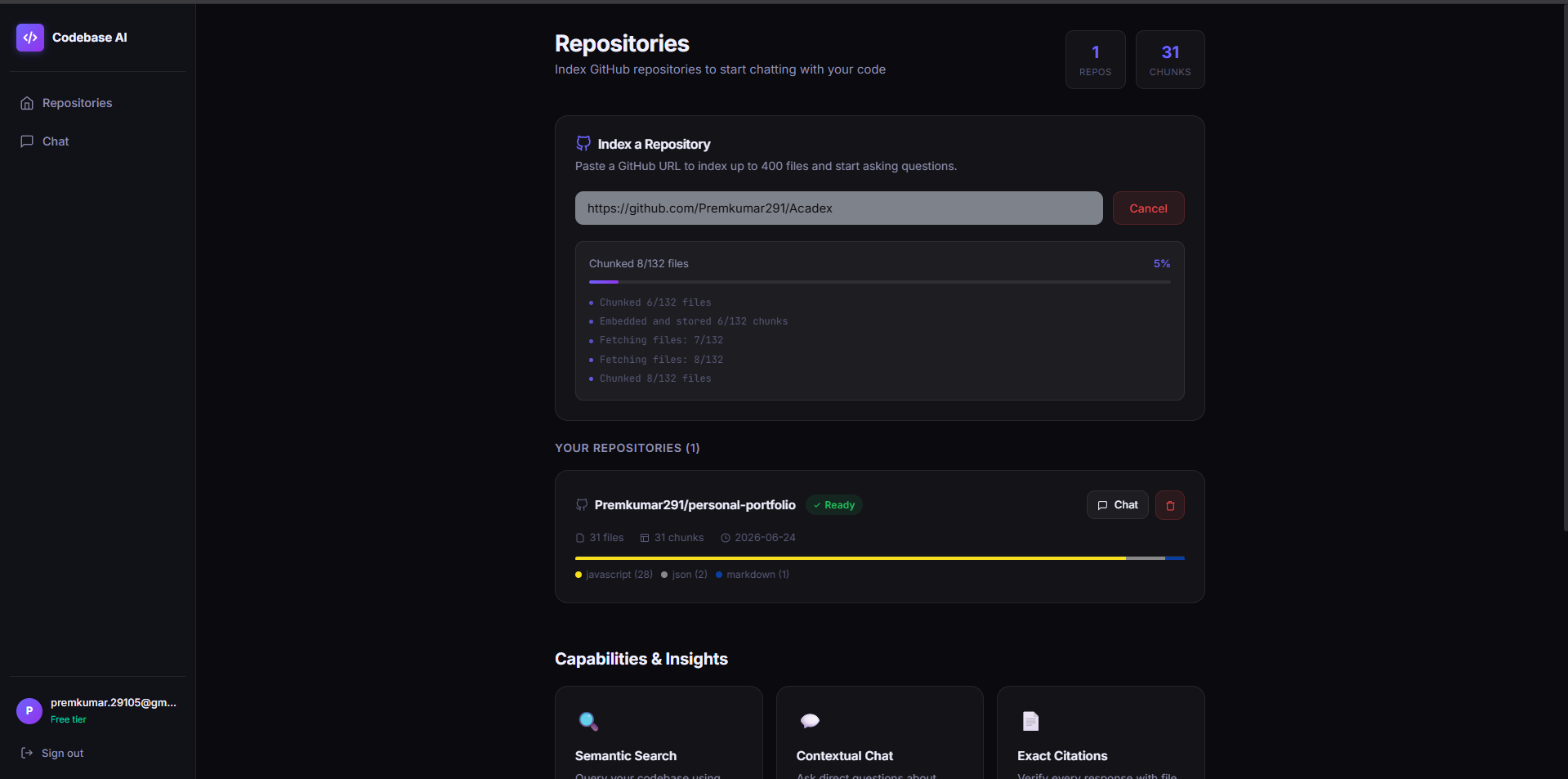Click log line 'Fetching files: 8/132'

(x=661, y=360)
